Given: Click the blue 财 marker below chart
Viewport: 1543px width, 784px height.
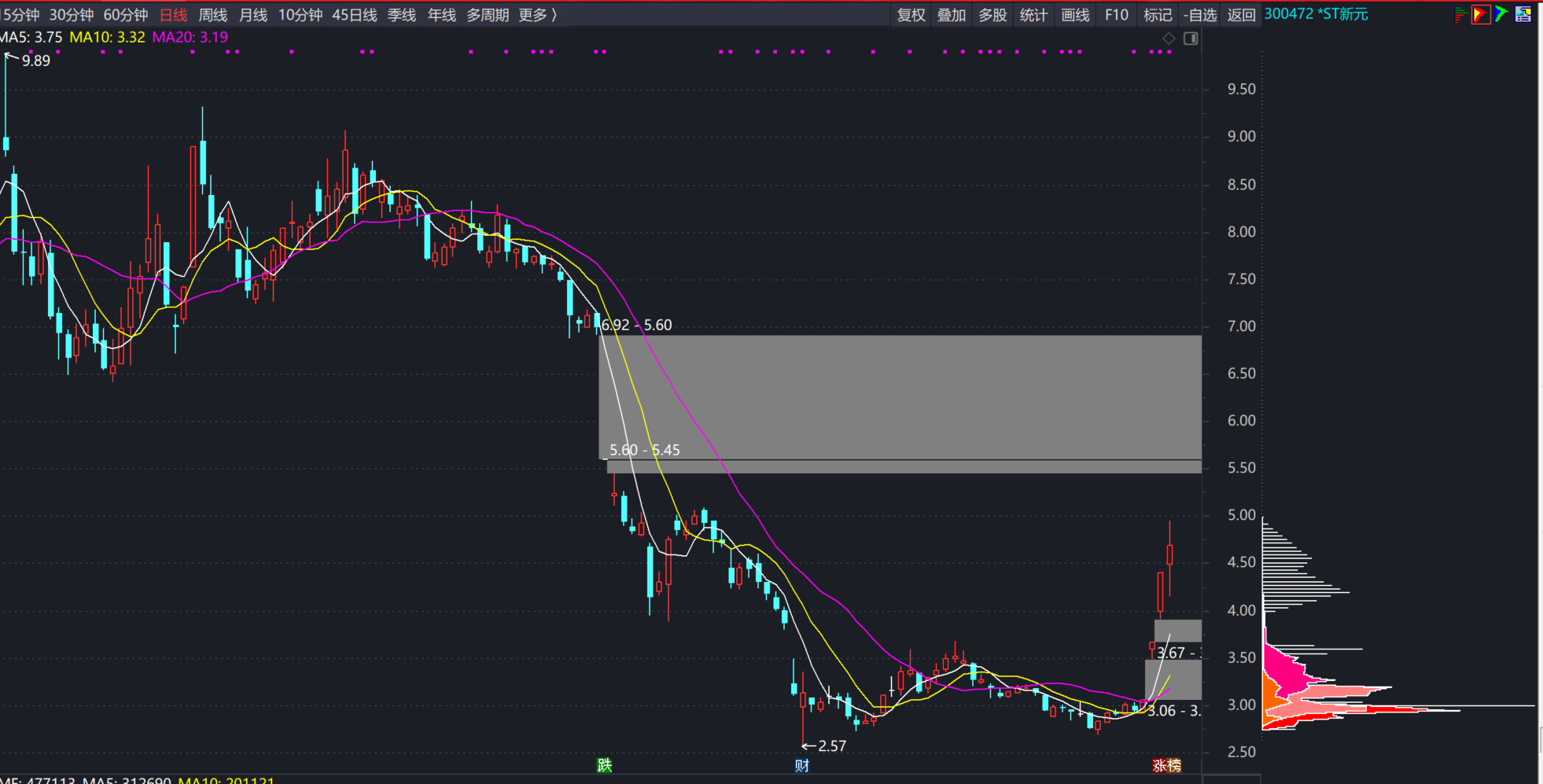Looking at the screenshot, I should click(x=801, y=765).
